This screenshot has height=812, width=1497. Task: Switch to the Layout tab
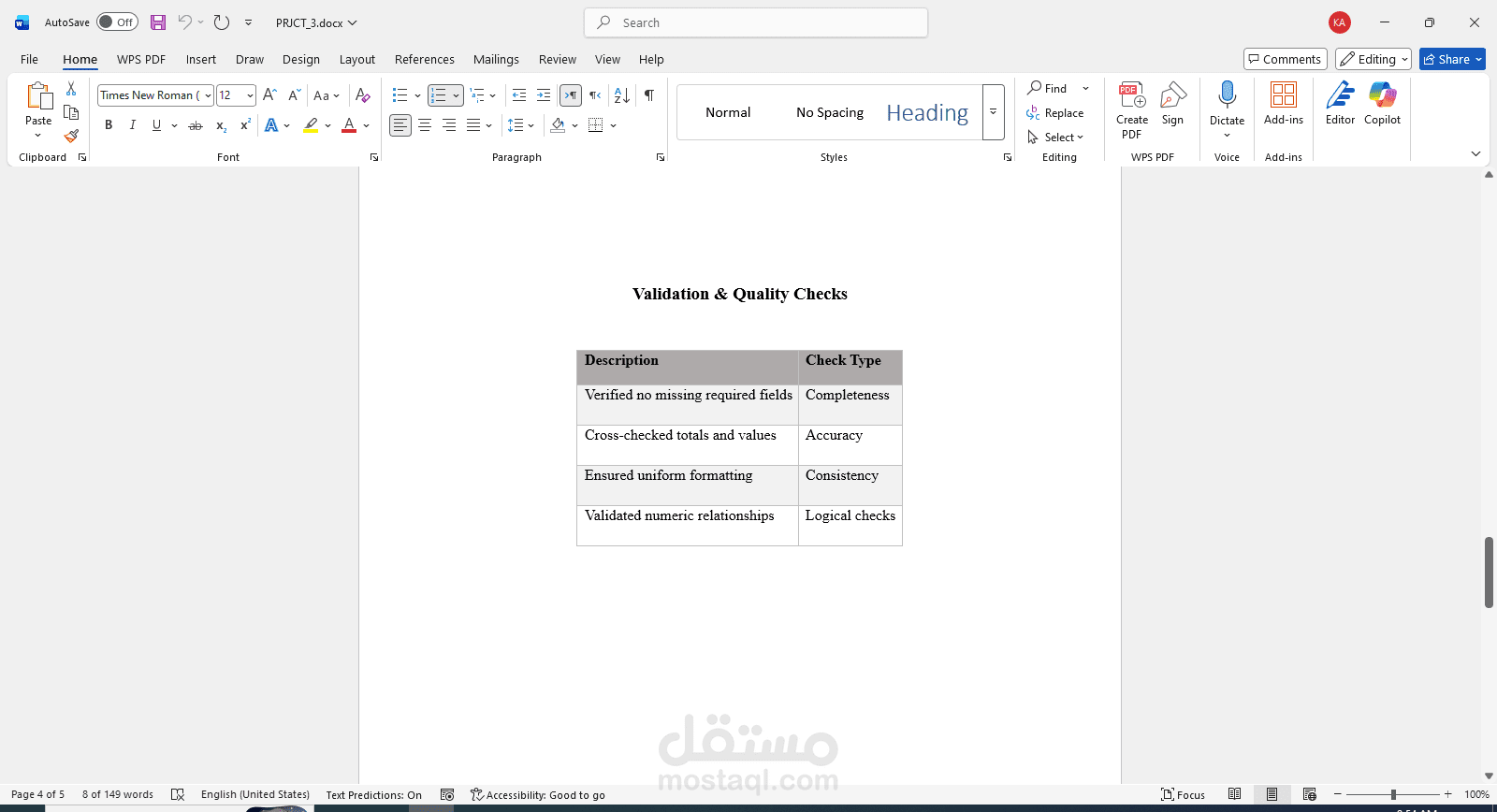357,59
